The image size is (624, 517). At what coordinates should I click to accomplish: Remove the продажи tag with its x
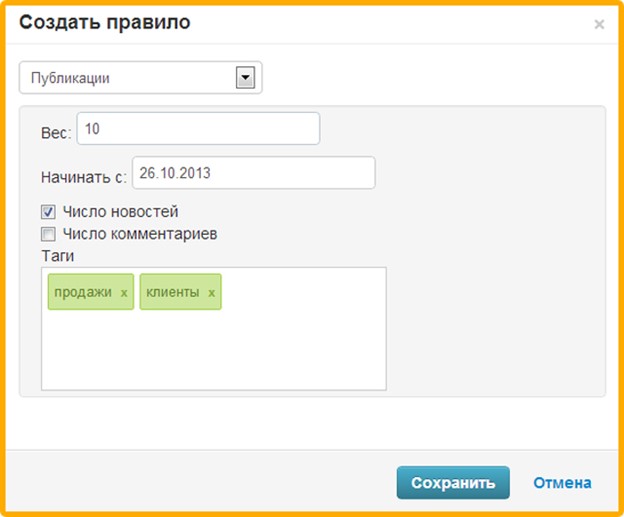124,293
